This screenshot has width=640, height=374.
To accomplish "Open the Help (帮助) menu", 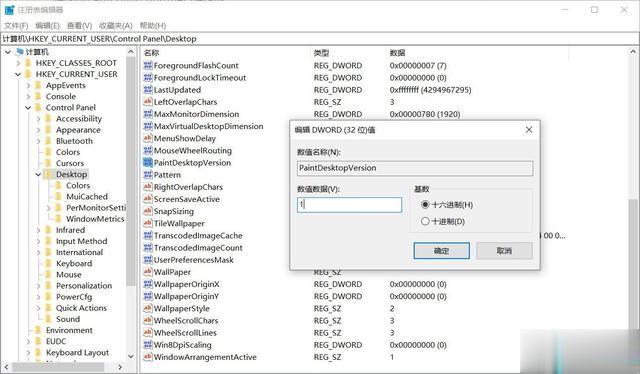I will click(153, 25).
